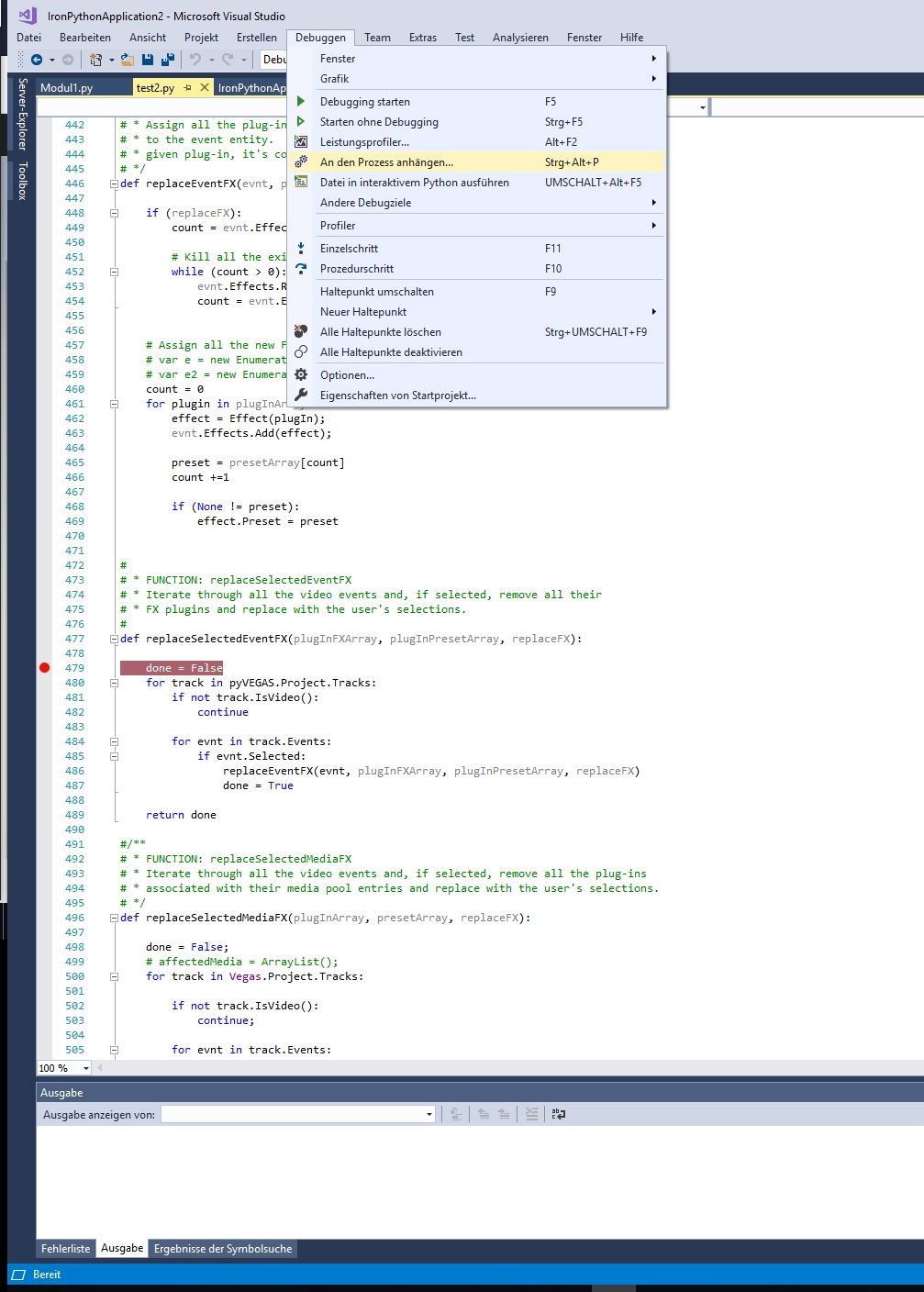The image size is (924, 1292).
Task: Pin the test2.py tab
Action: [x=188, y=88]
